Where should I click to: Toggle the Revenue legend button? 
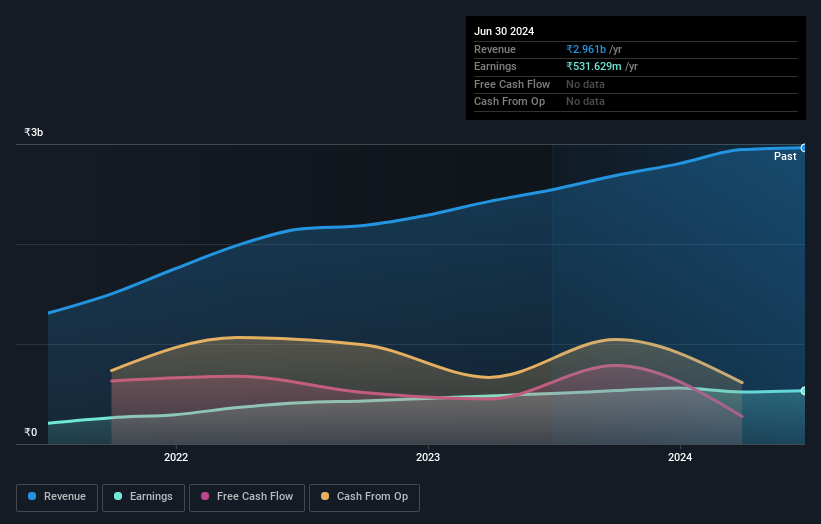tap(57, 497)
